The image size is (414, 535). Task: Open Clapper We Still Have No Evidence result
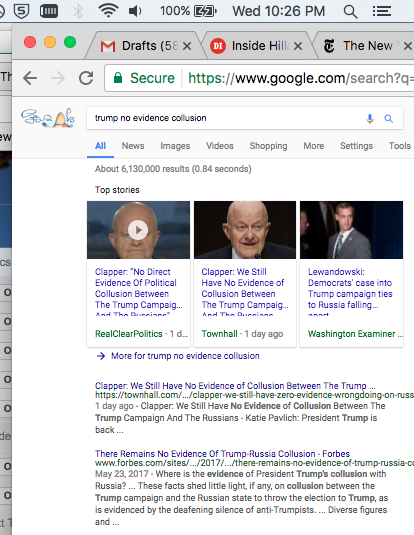point(235,386)
